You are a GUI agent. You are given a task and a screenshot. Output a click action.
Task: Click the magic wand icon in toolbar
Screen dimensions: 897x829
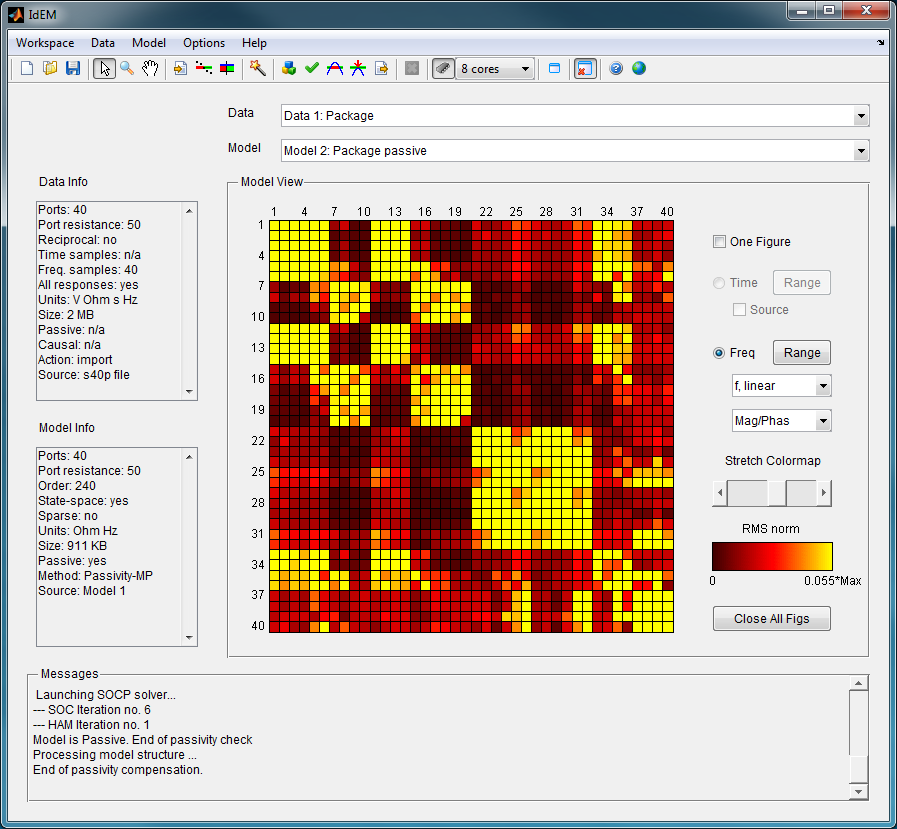coord(257,69)
